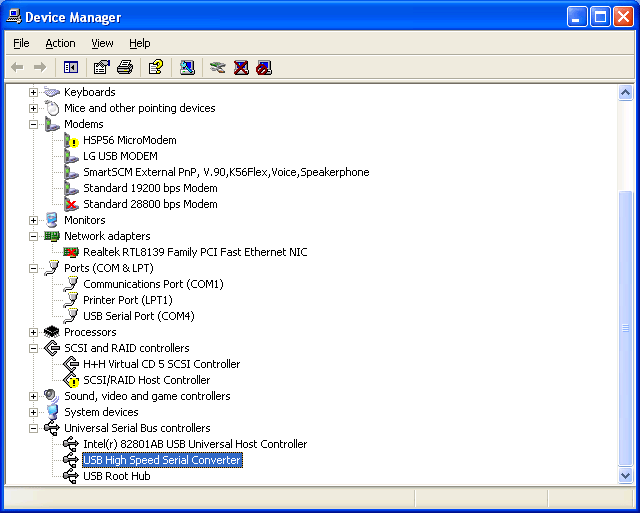Toggle the console tree toolbar icon
The width and height of the screenshot is (640, 513).
(71, 67)
